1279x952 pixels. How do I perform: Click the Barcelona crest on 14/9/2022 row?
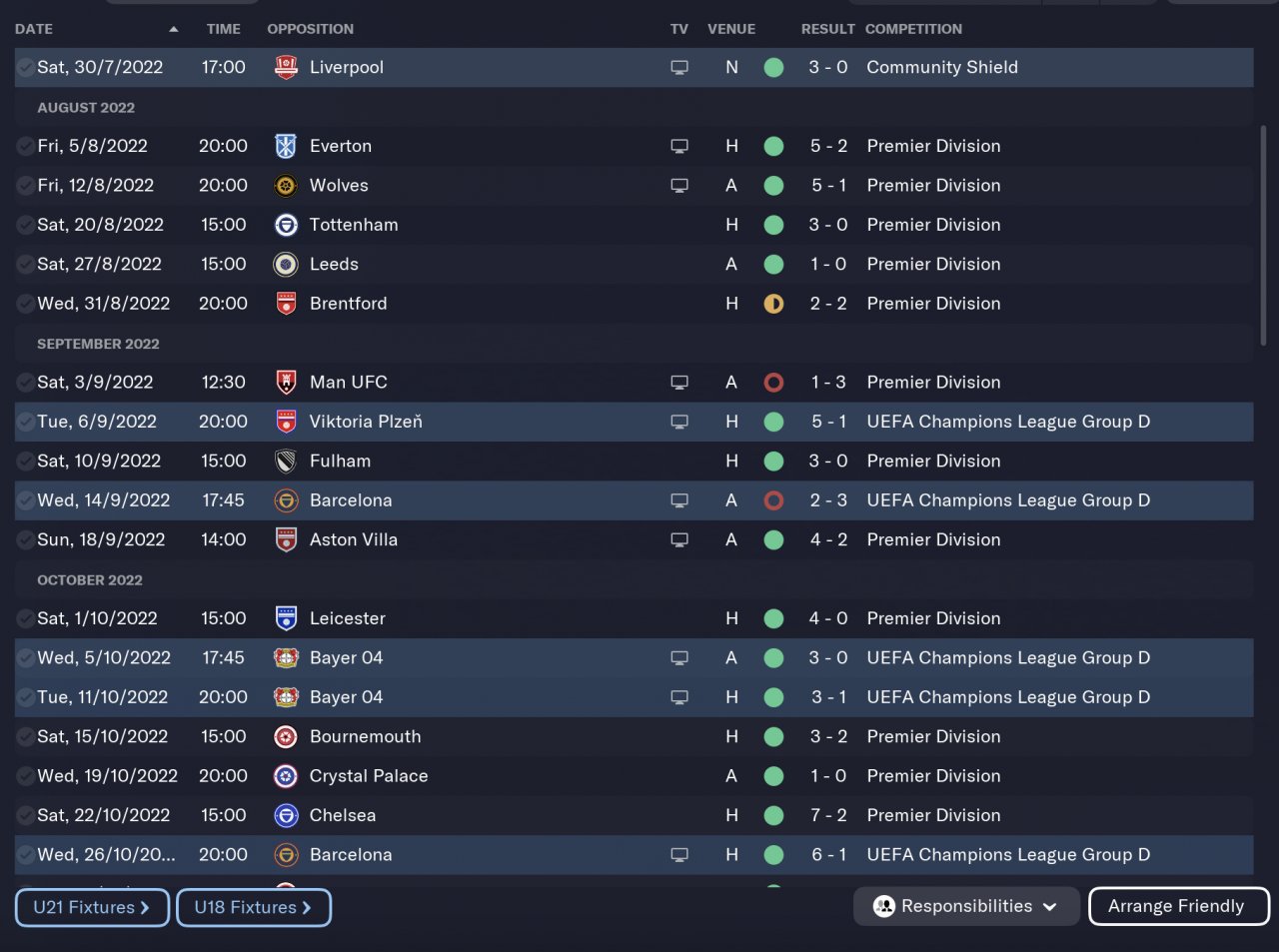(286, 500)
